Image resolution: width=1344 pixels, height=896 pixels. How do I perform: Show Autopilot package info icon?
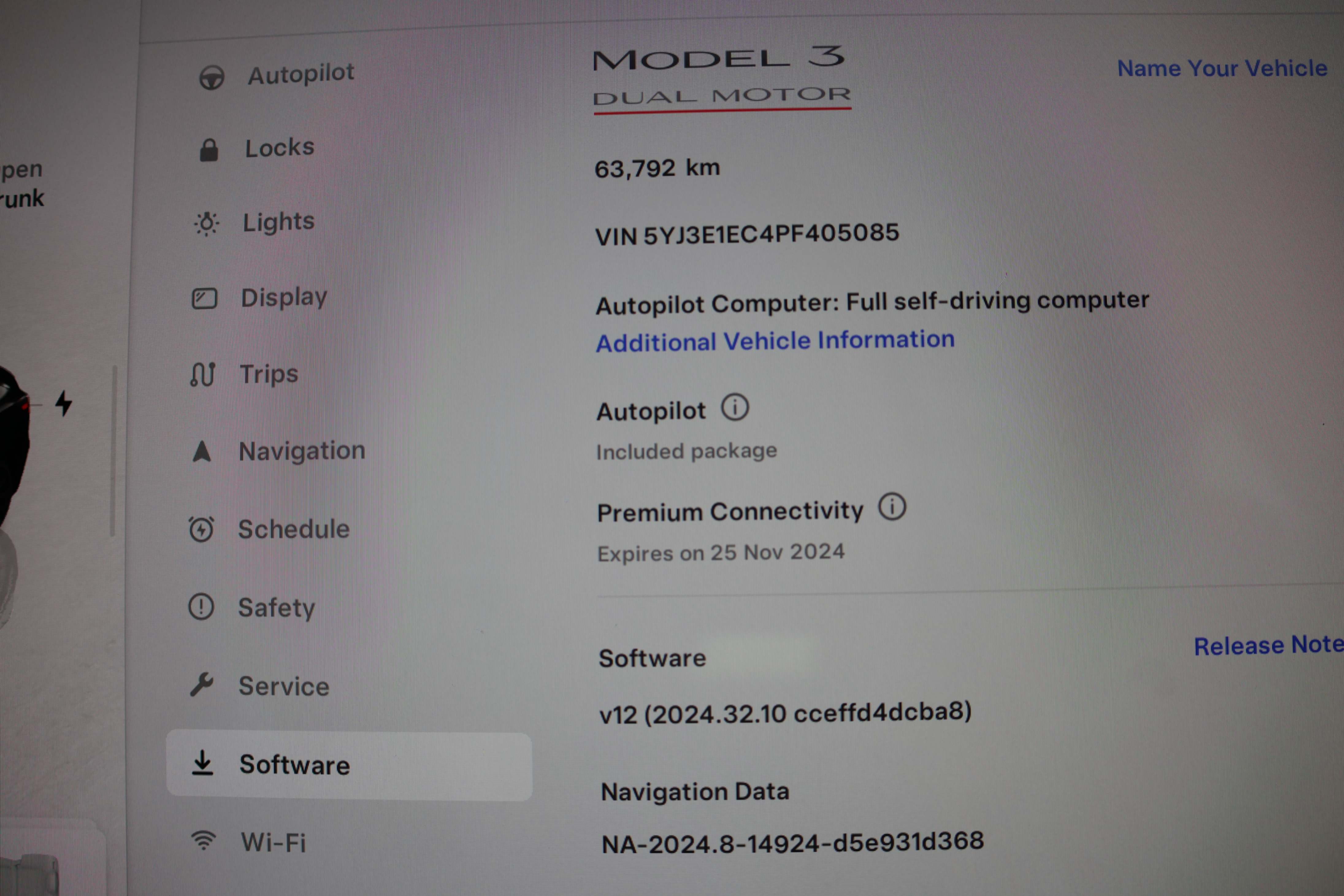click(x=735, y=408)
